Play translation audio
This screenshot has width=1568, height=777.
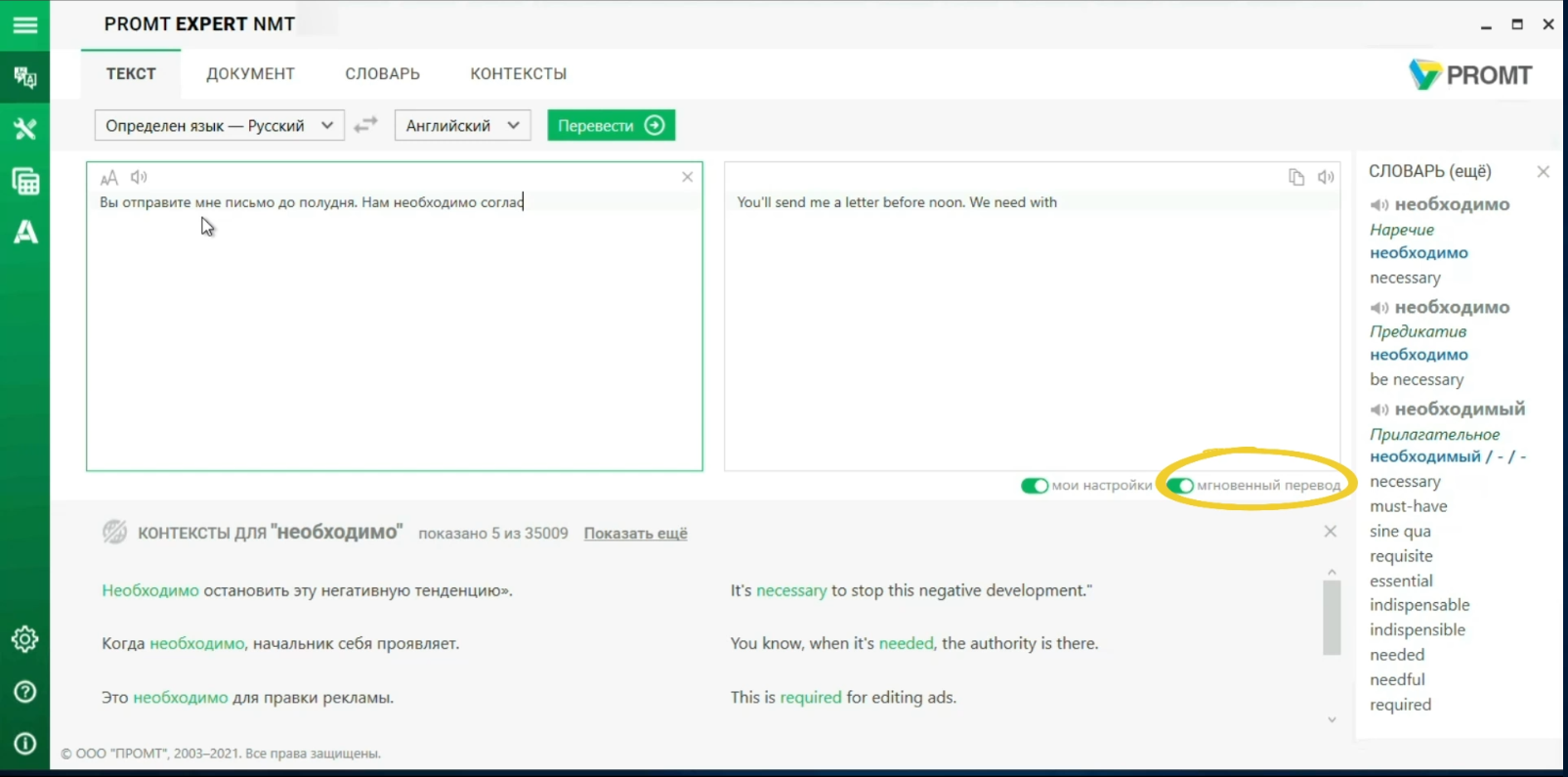point(1326,177)
